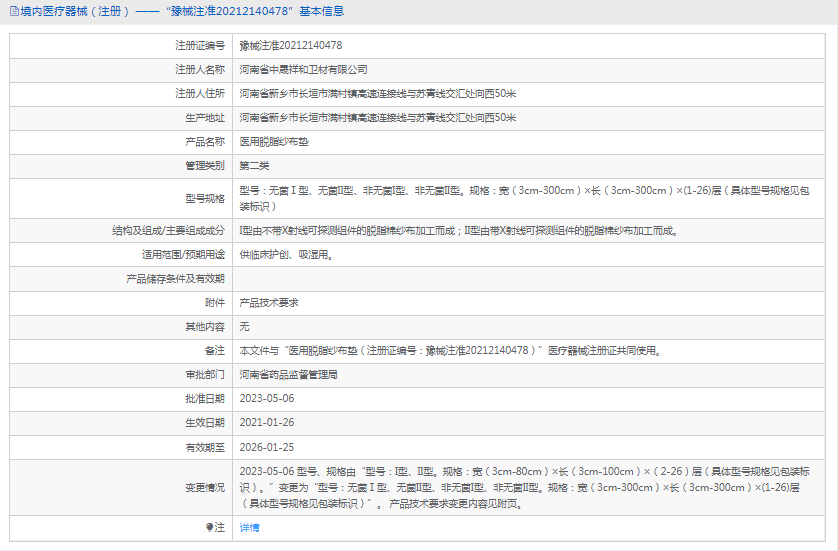Select approval department 河南省药品监督管理局
Screen dimensions: 838x551
288,375
